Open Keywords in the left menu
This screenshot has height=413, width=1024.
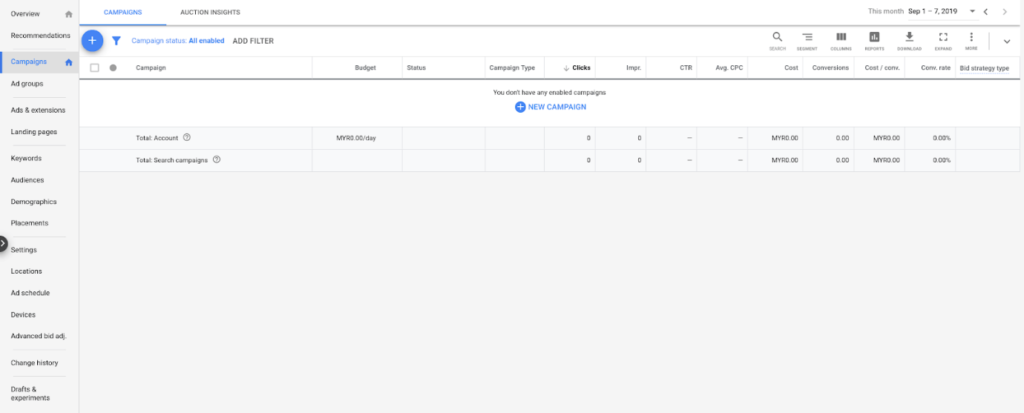pos(26,158)
